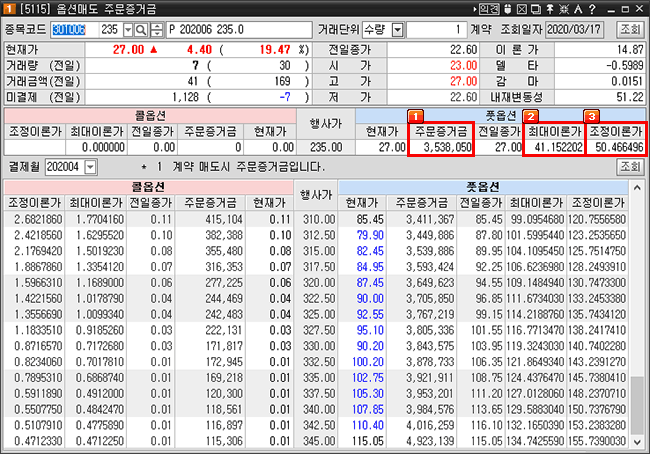
Task: Click the 콜옵션 header of the lower list
Action: pos(148,187)
